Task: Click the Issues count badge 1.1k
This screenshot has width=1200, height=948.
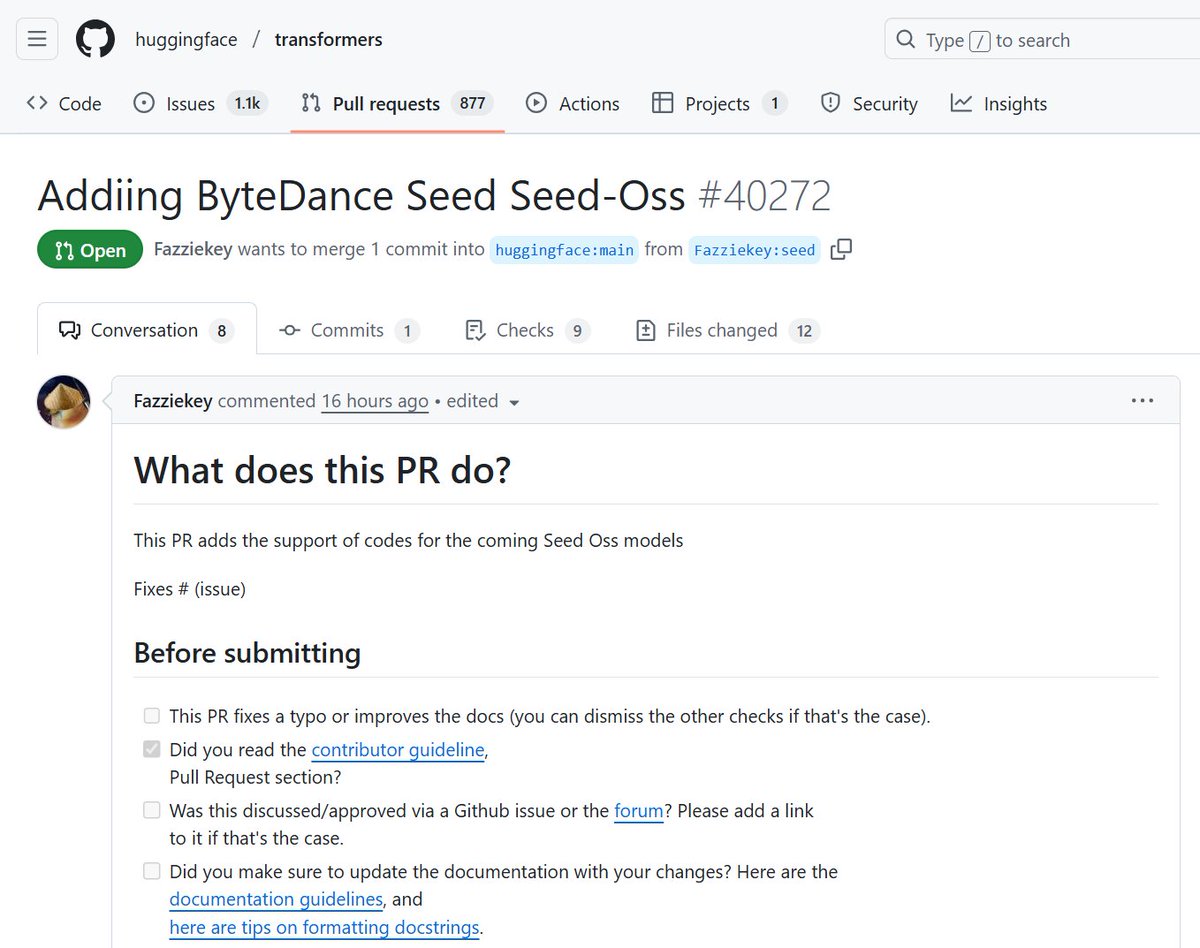Action: click(246, 103)
